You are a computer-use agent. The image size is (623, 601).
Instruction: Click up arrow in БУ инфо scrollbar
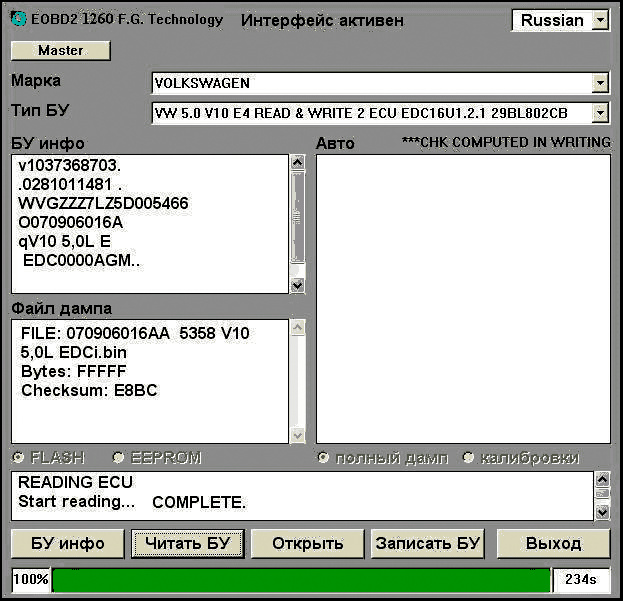(298, 162)
